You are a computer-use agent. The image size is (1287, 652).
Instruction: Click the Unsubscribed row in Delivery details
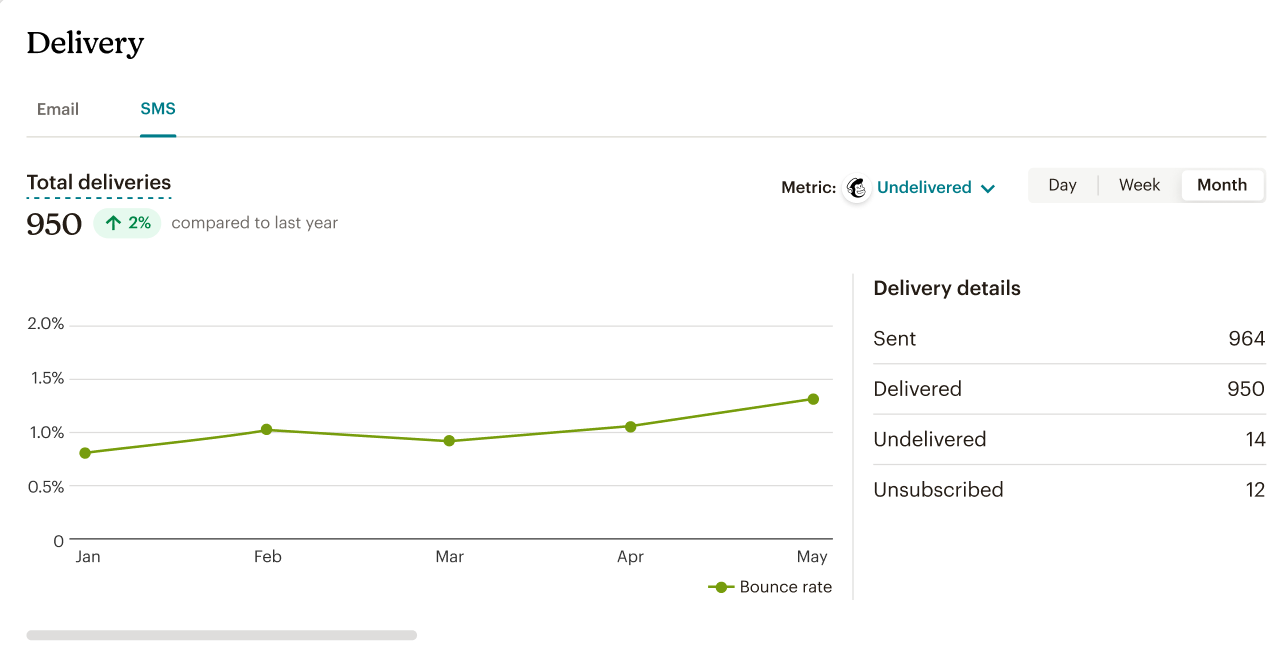1068,489
